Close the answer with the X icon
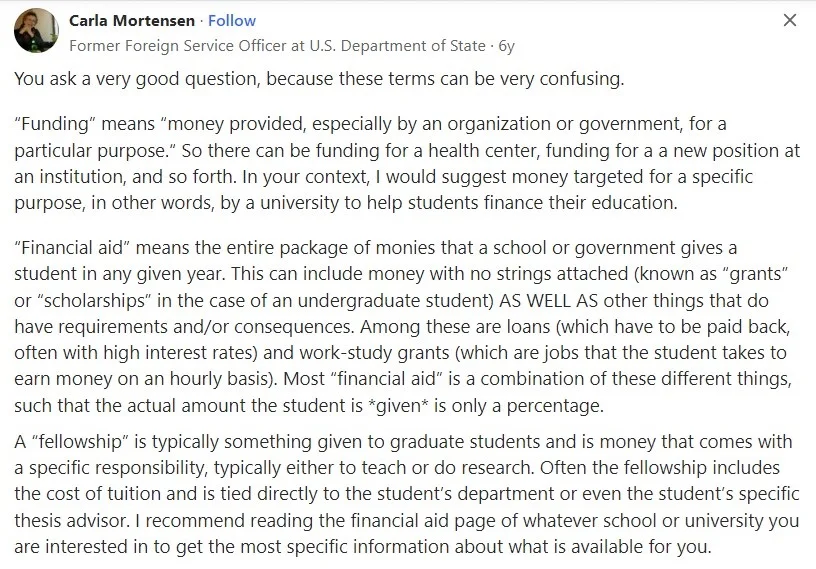 coord(789,20)
